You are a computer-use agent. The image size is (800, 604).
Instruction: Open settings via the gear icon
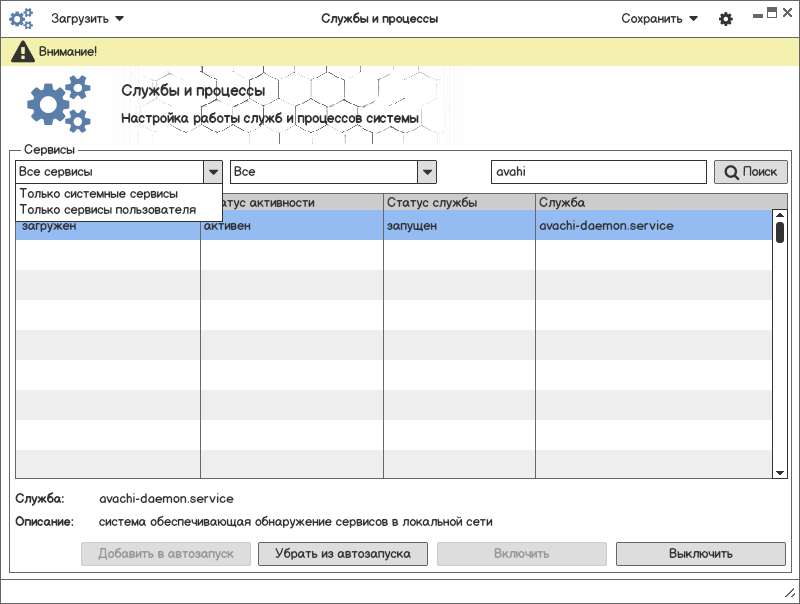[726, 19]
